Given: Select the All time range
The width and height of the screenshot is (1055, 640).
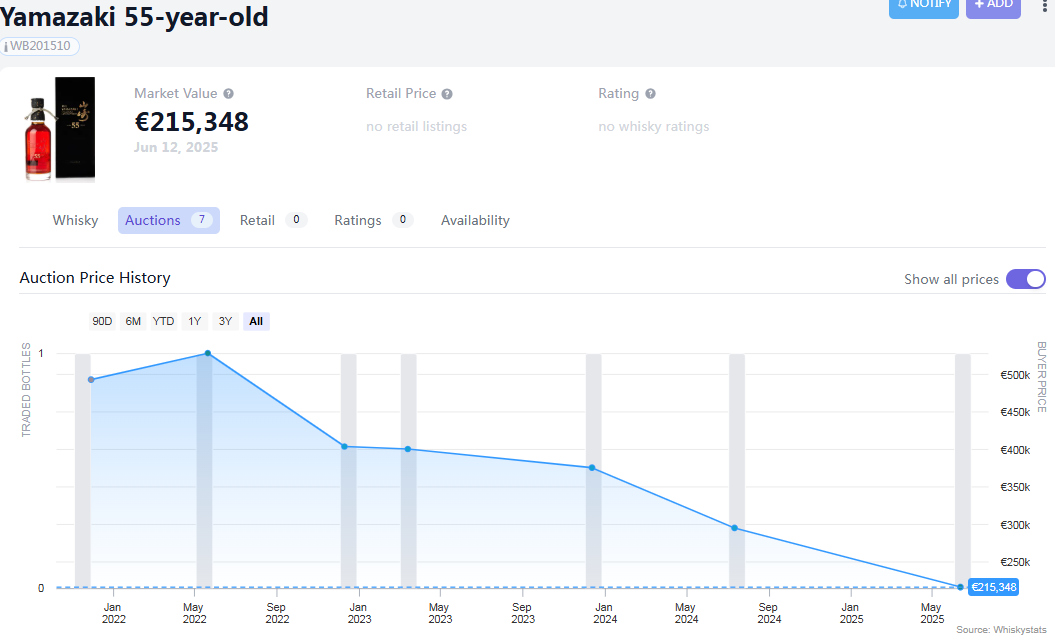Looking at the screenshot, I should 256,321.
